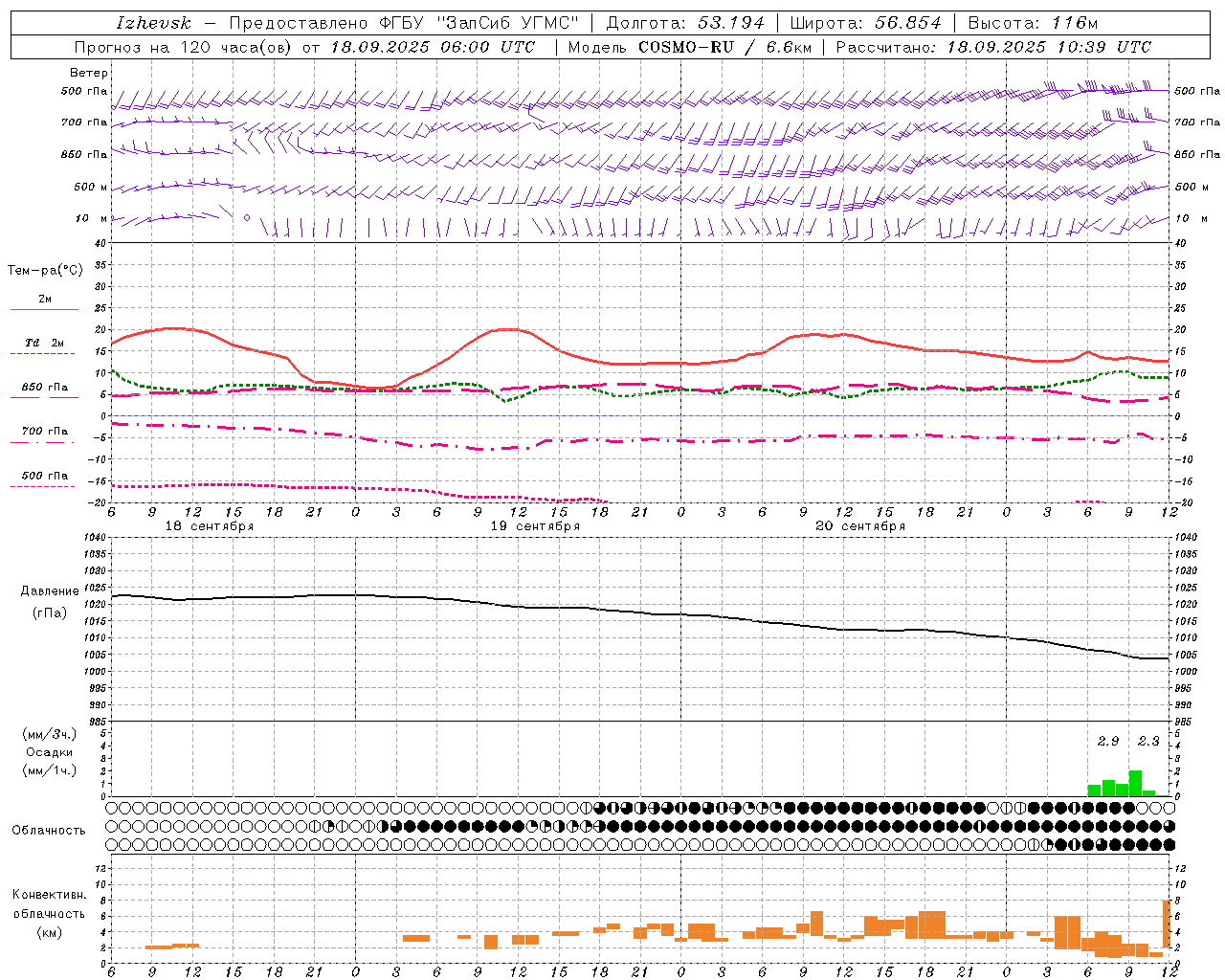Screen dimensions: 1225x980
Task: Click the 2.3 precipitation total value
Action: pos(1148,741)
